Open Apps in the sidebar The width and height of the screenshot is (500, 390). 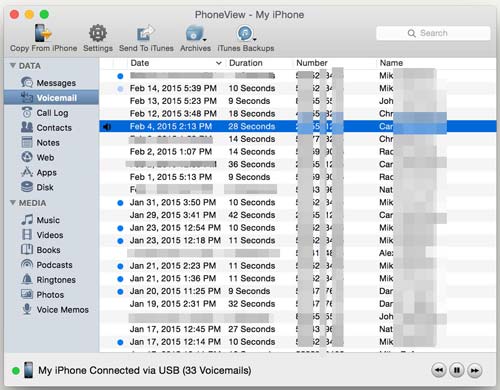tap(51, 172)
